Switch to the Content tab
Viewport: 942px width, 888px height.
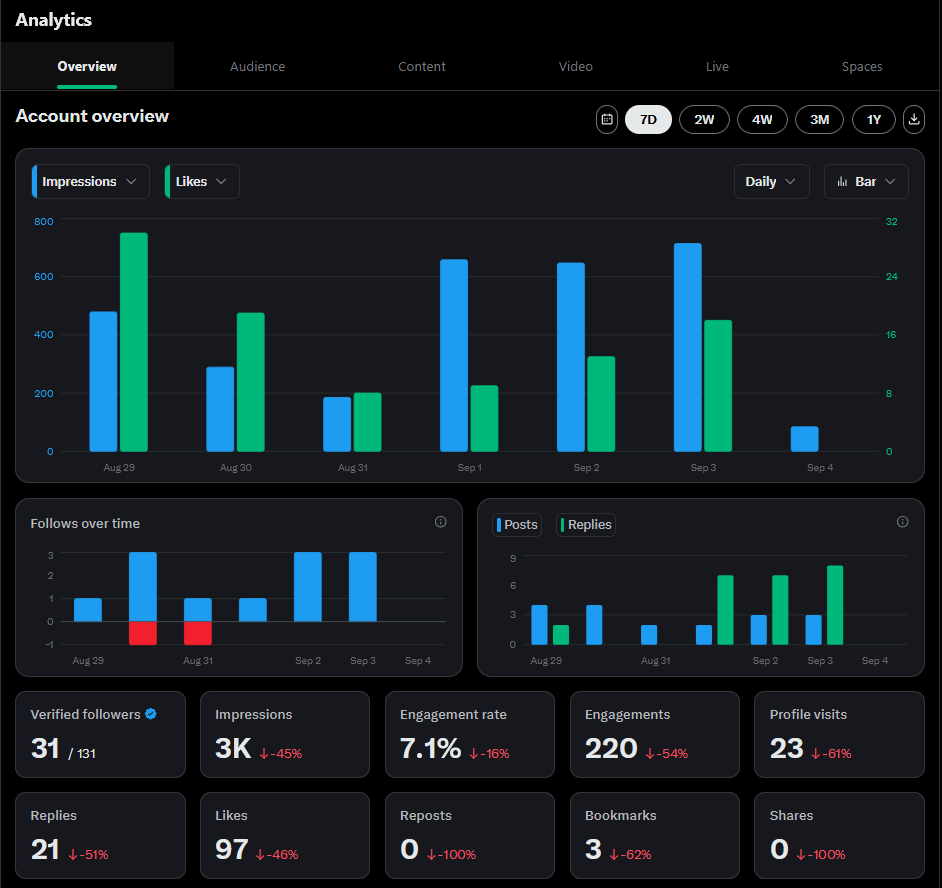tap(422, 66)
